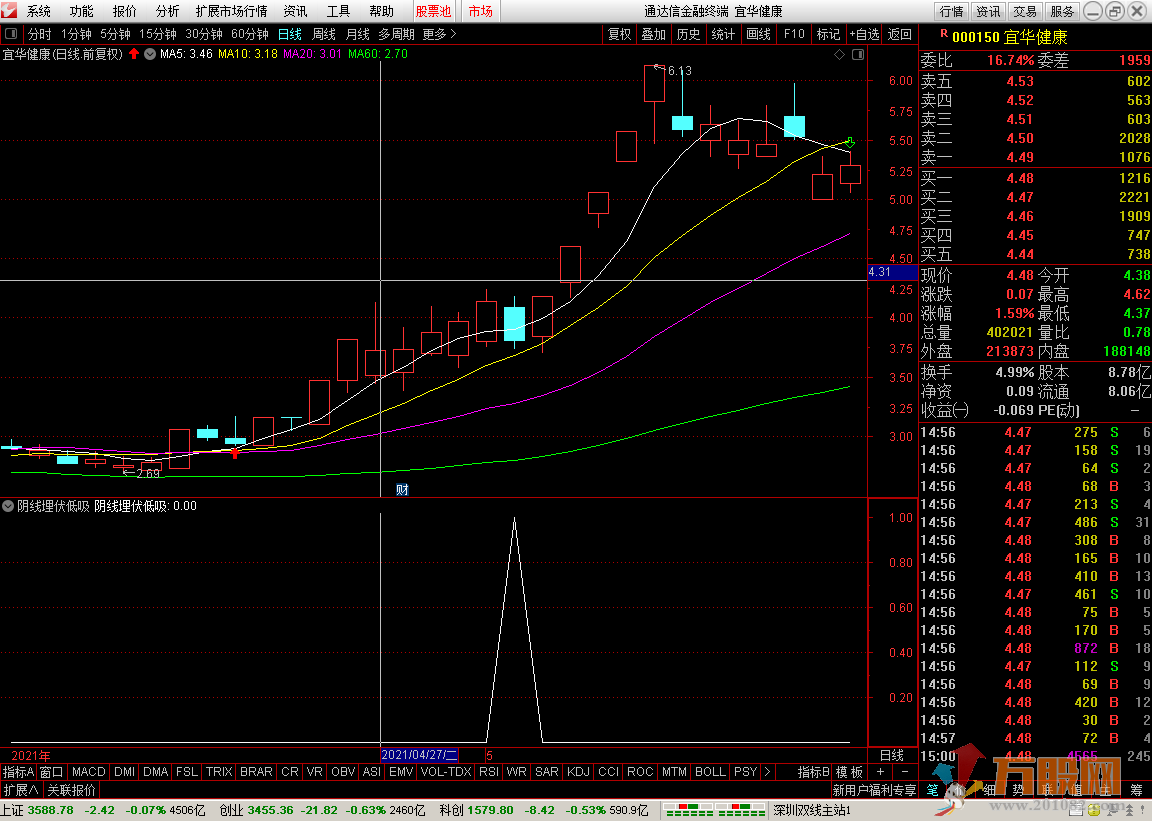
Task: Click the 返回 back button
Action: (899, 35)
